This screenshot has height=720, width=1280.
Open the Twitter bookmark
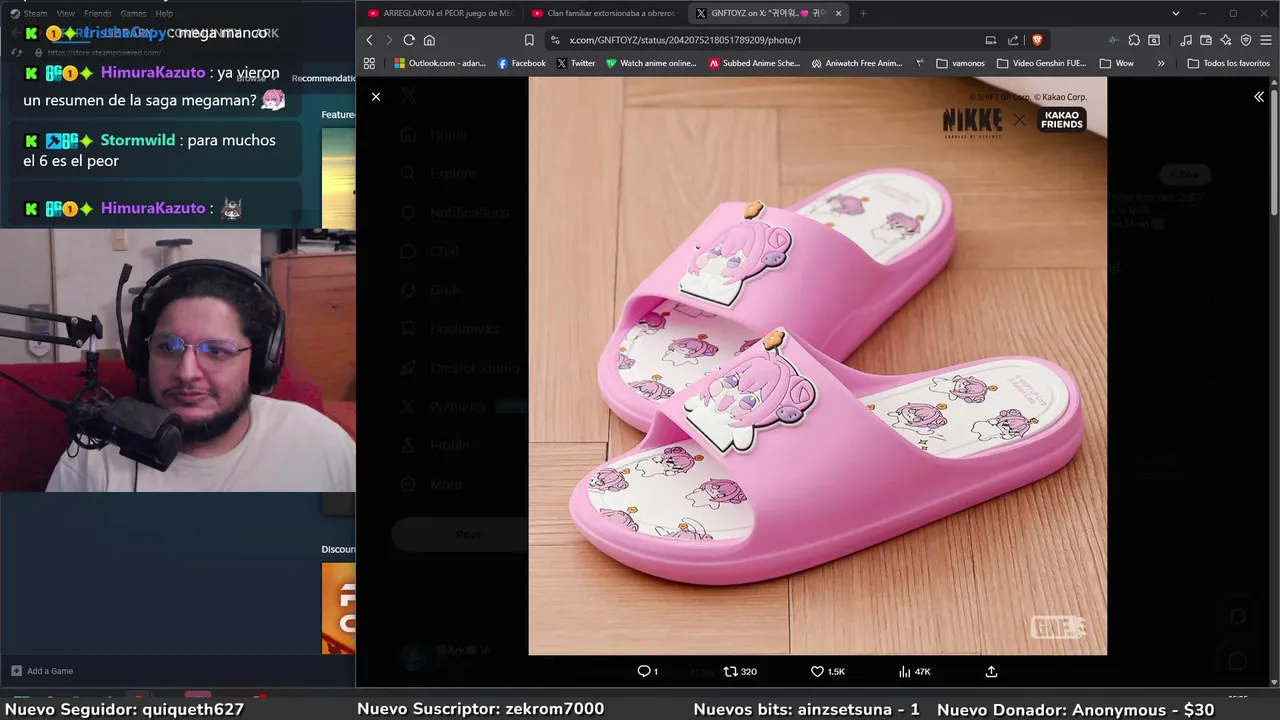576,63
